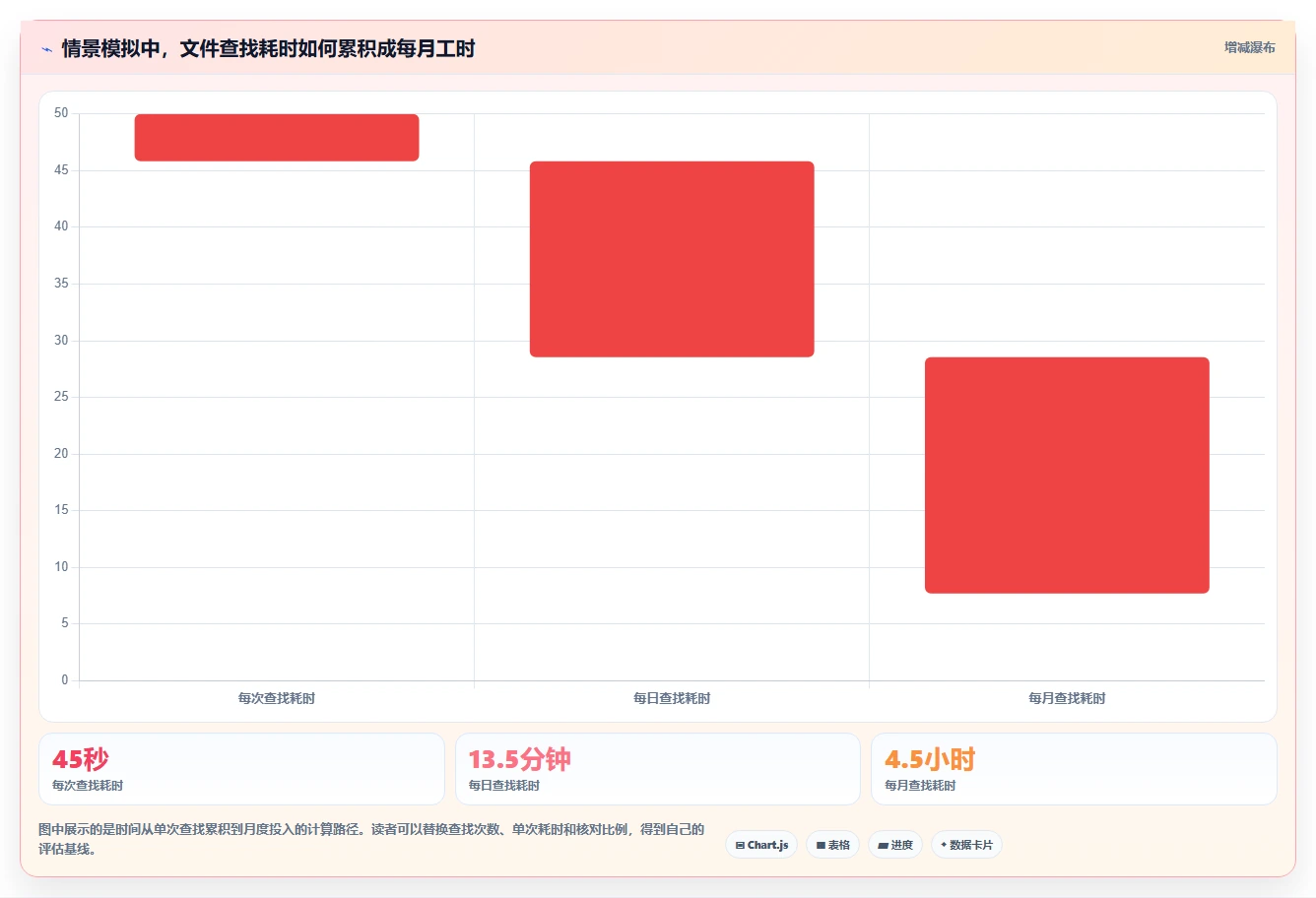
Task: Select the 进度 tag chip
Action: [x=894, y=845]
